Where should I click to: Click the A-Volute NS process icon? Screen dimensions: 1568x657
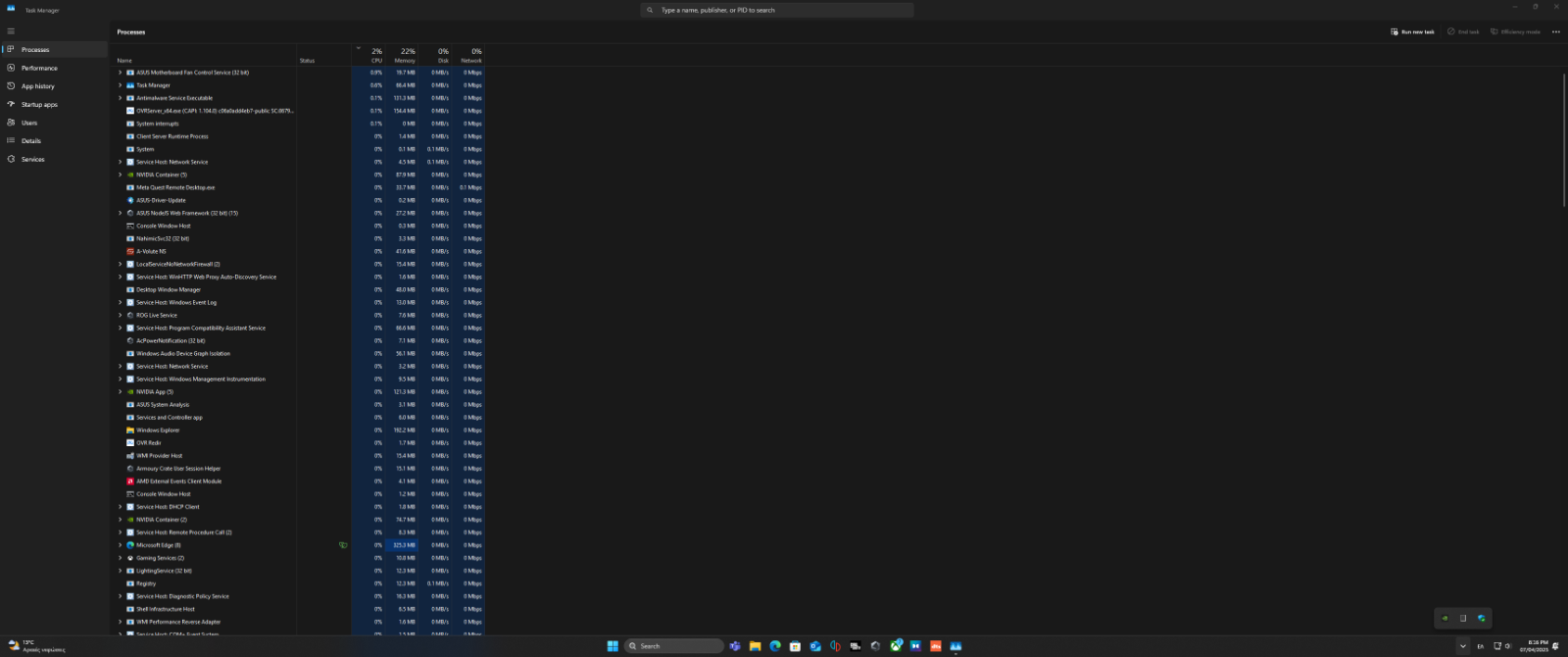(x=130, y=251)
